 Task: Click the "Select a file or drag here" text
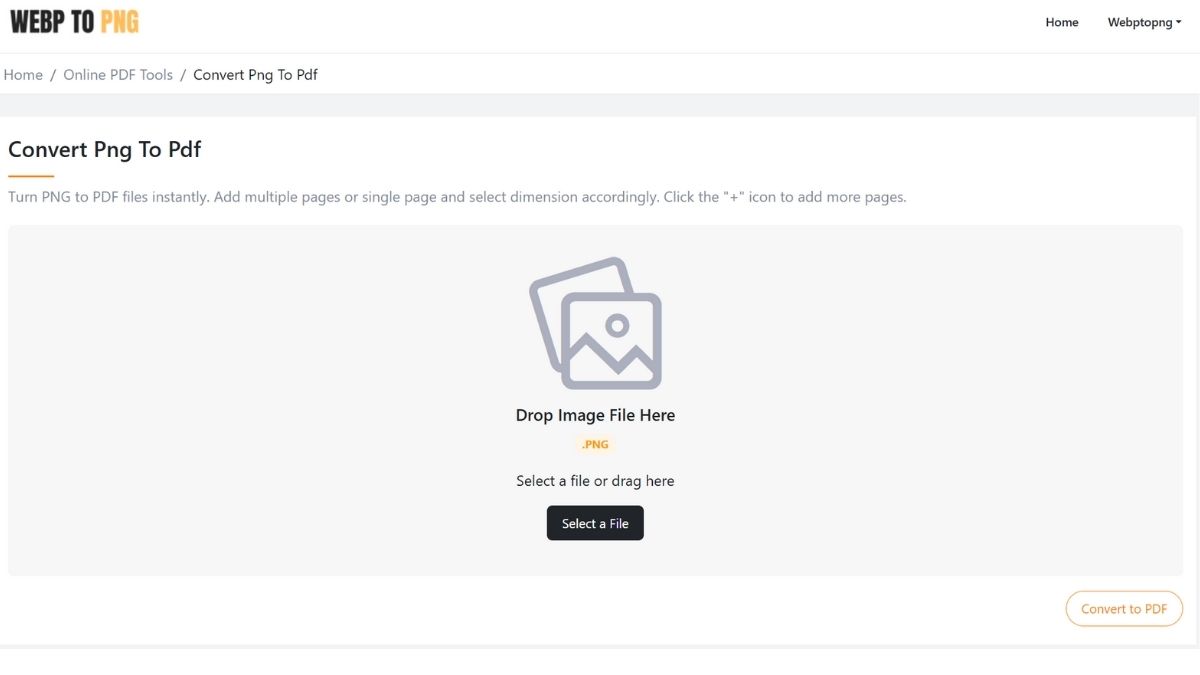point(595,481)
